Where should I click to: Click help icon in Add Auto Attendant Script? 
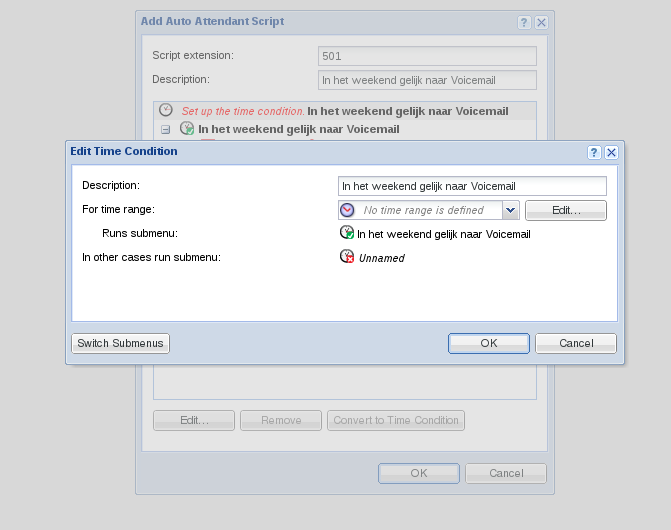click(x=524, y=22)
